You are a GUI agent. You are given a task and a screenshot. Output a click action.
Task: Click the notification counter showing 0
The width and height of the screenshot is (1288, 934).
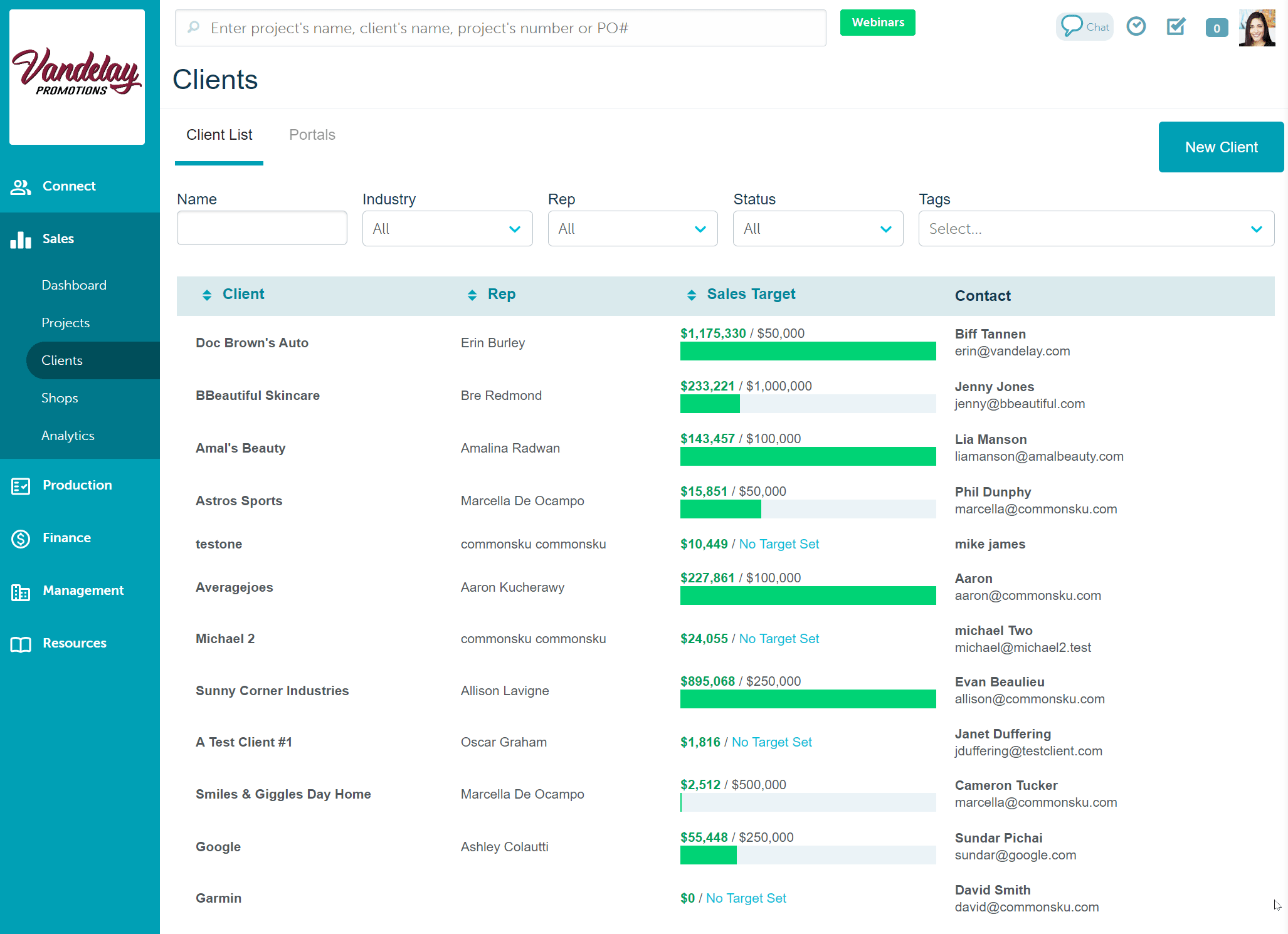tap(1217, 28)
